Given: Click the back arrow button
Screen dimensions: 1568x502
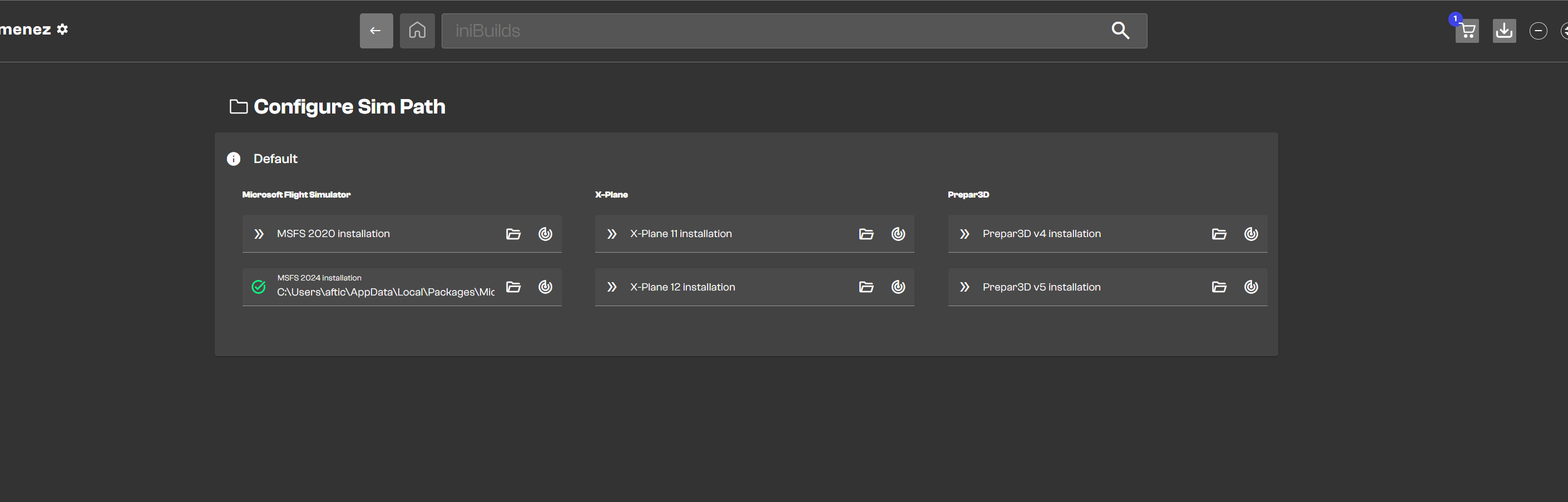Looking at the screenshot, I should click(376, 31).
